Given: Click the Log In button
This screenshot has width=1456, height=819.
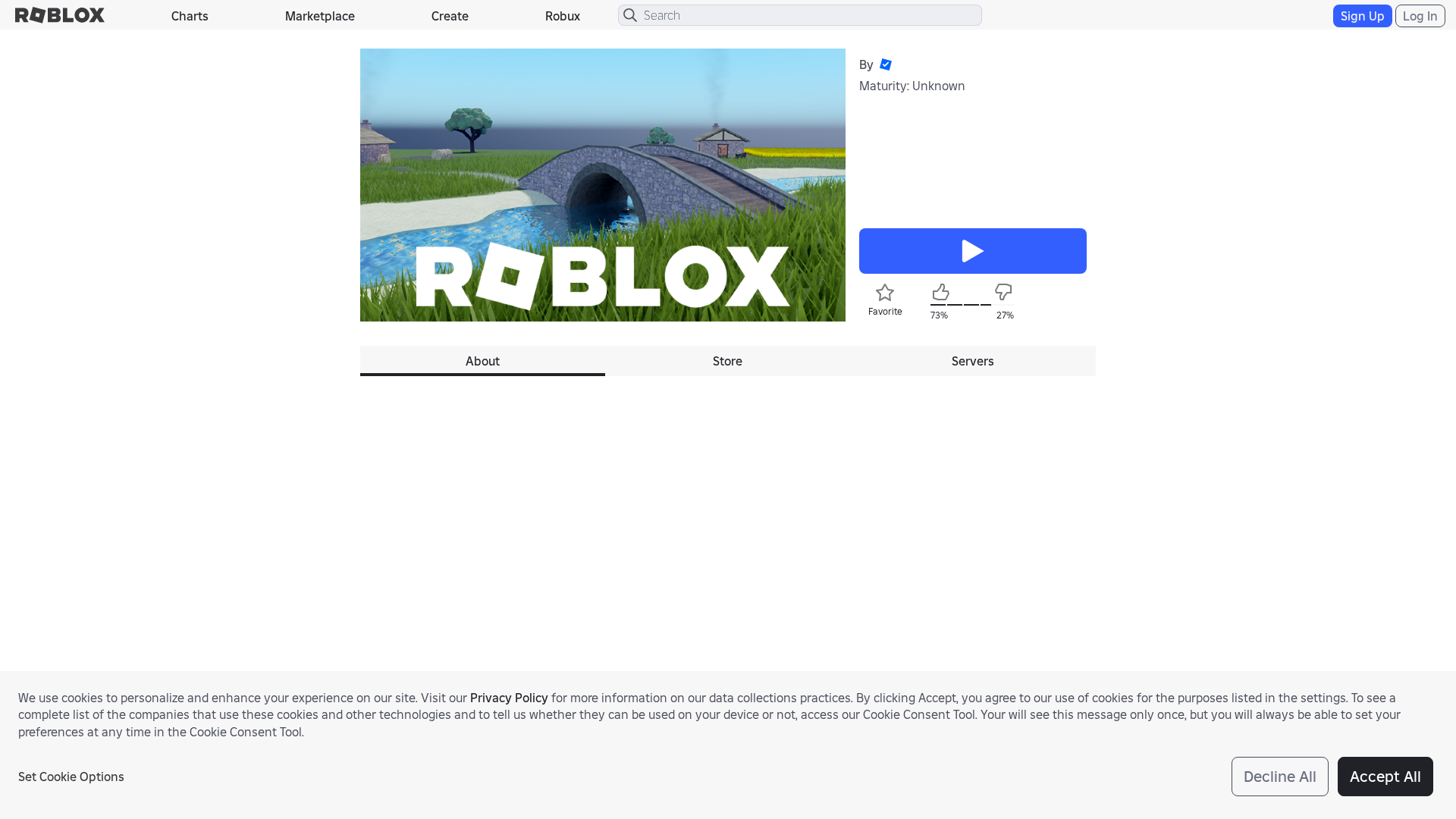Looking at the screenshot, I should click(1420, 16).
